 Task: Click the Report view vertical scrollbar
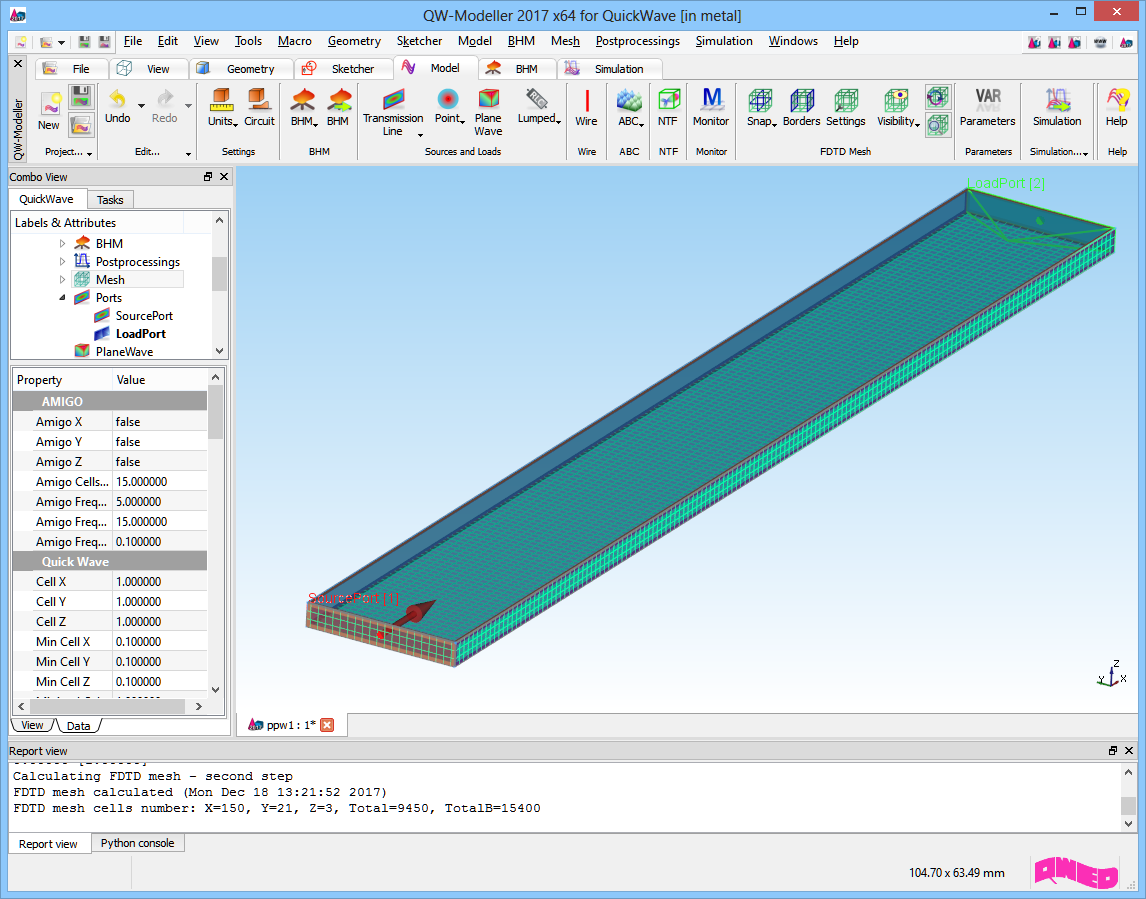(1128, 805)
